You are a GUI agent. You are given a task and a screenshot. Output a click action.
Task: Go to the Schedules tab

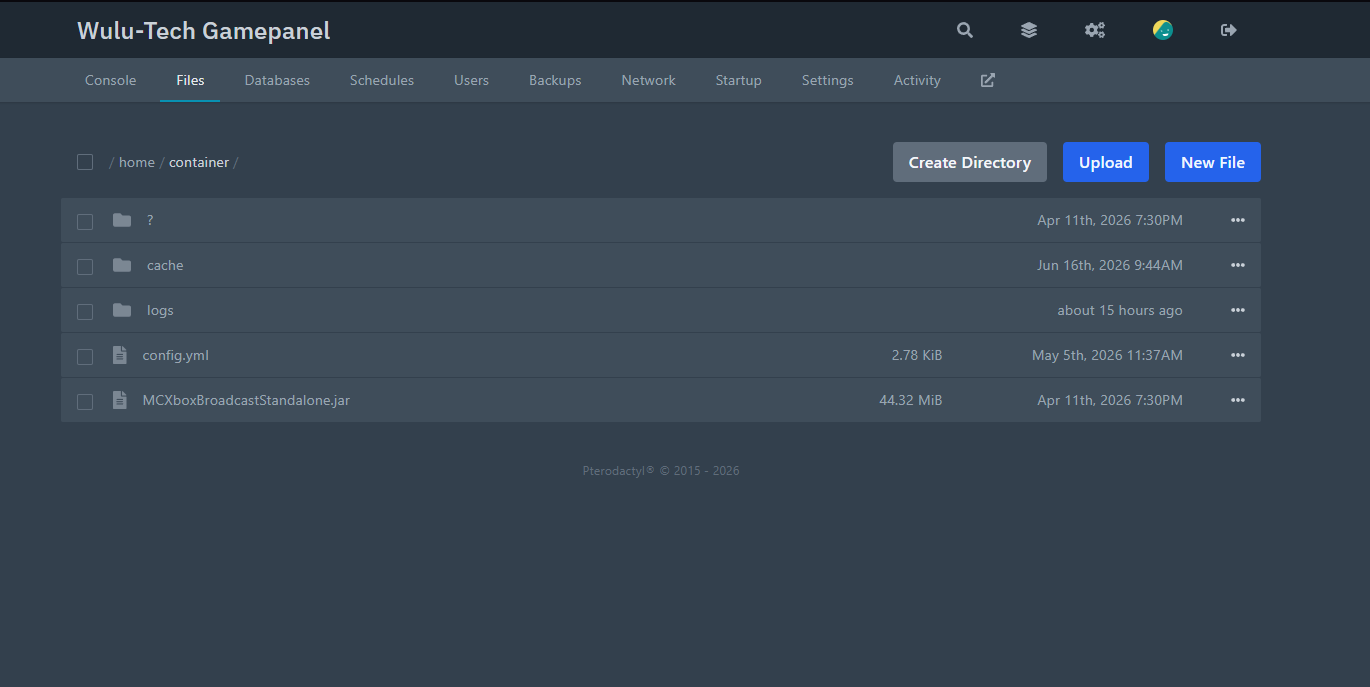(382, 80)
